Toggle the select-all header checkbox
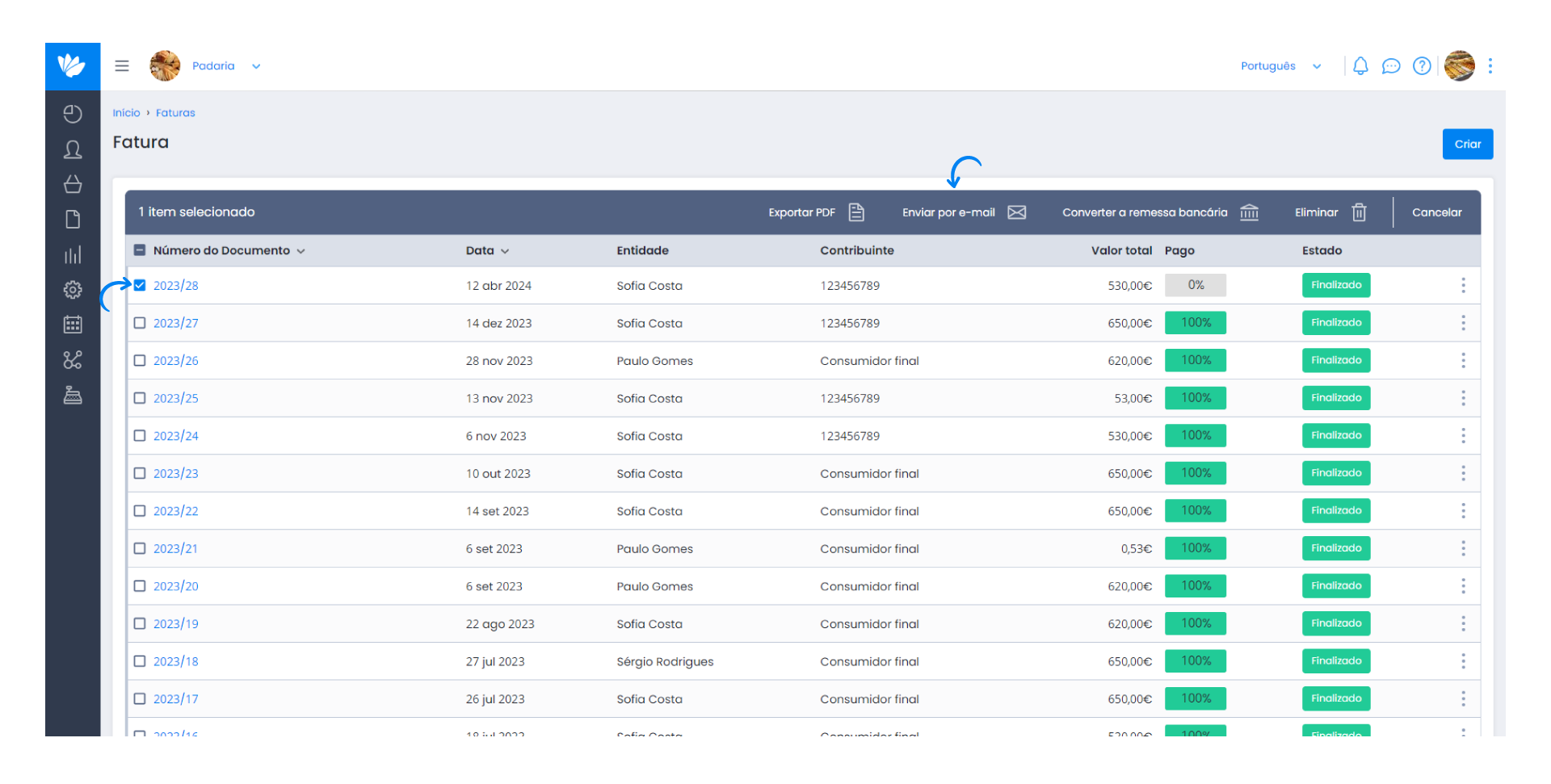The height and width of the screenshot is (784, 1551). tap(140, 250)
